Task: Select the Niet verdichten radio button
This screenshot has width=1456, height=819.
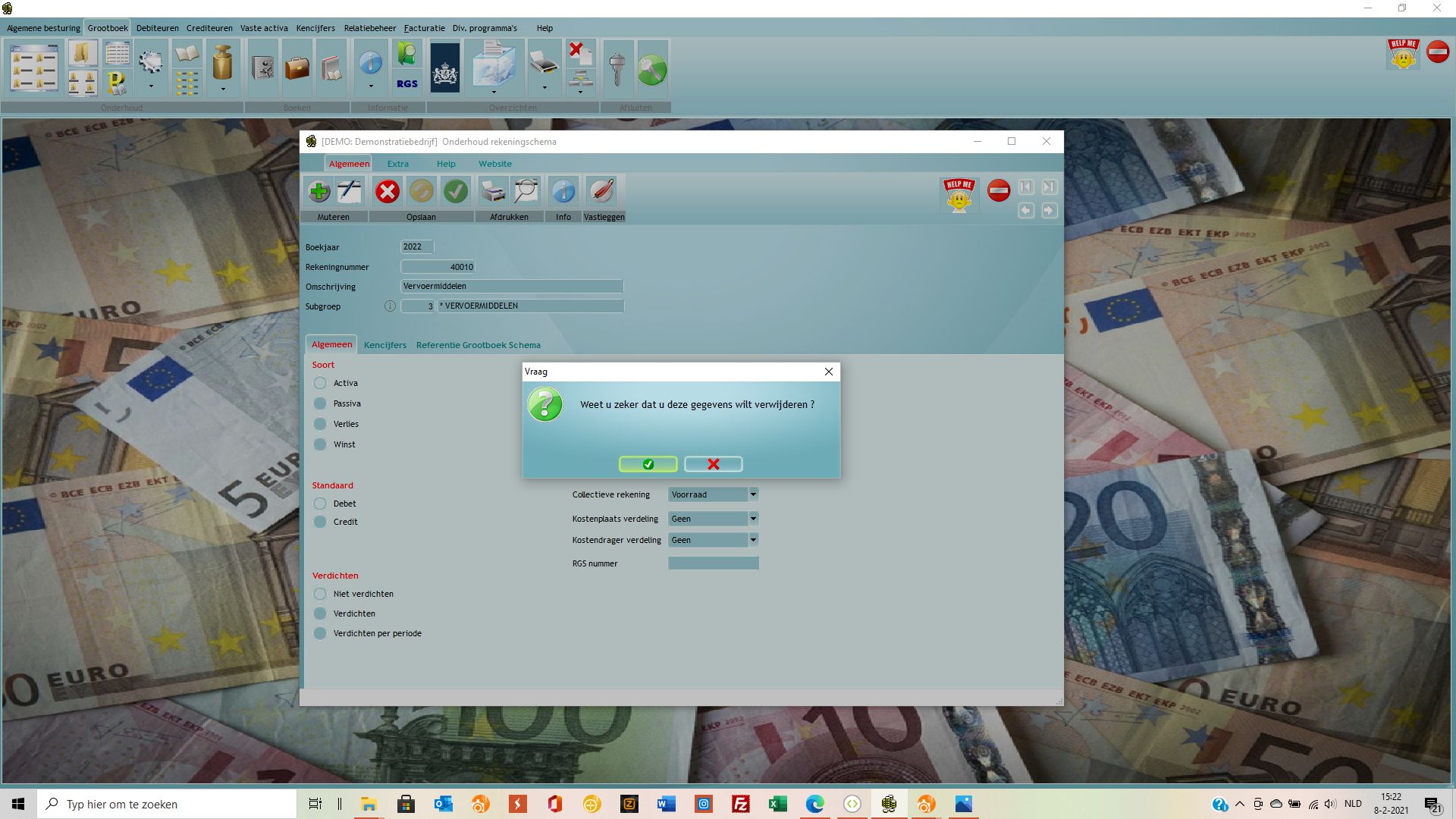Action: pos(320,594)
